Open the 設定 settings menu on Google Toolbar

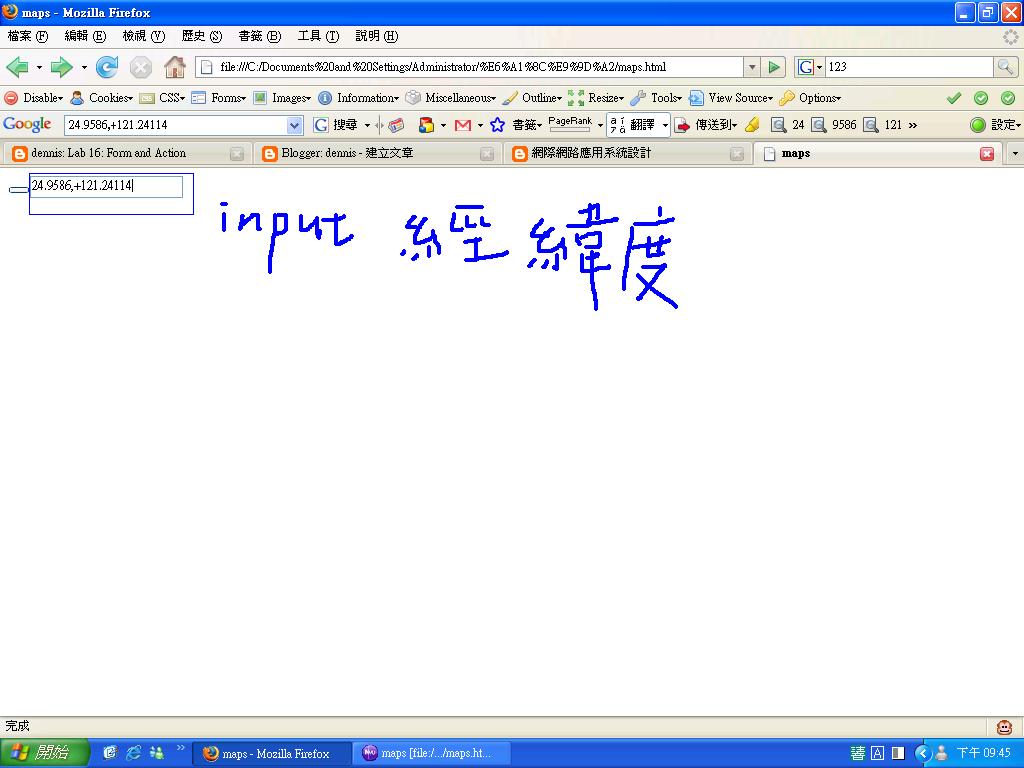(996, 125)
